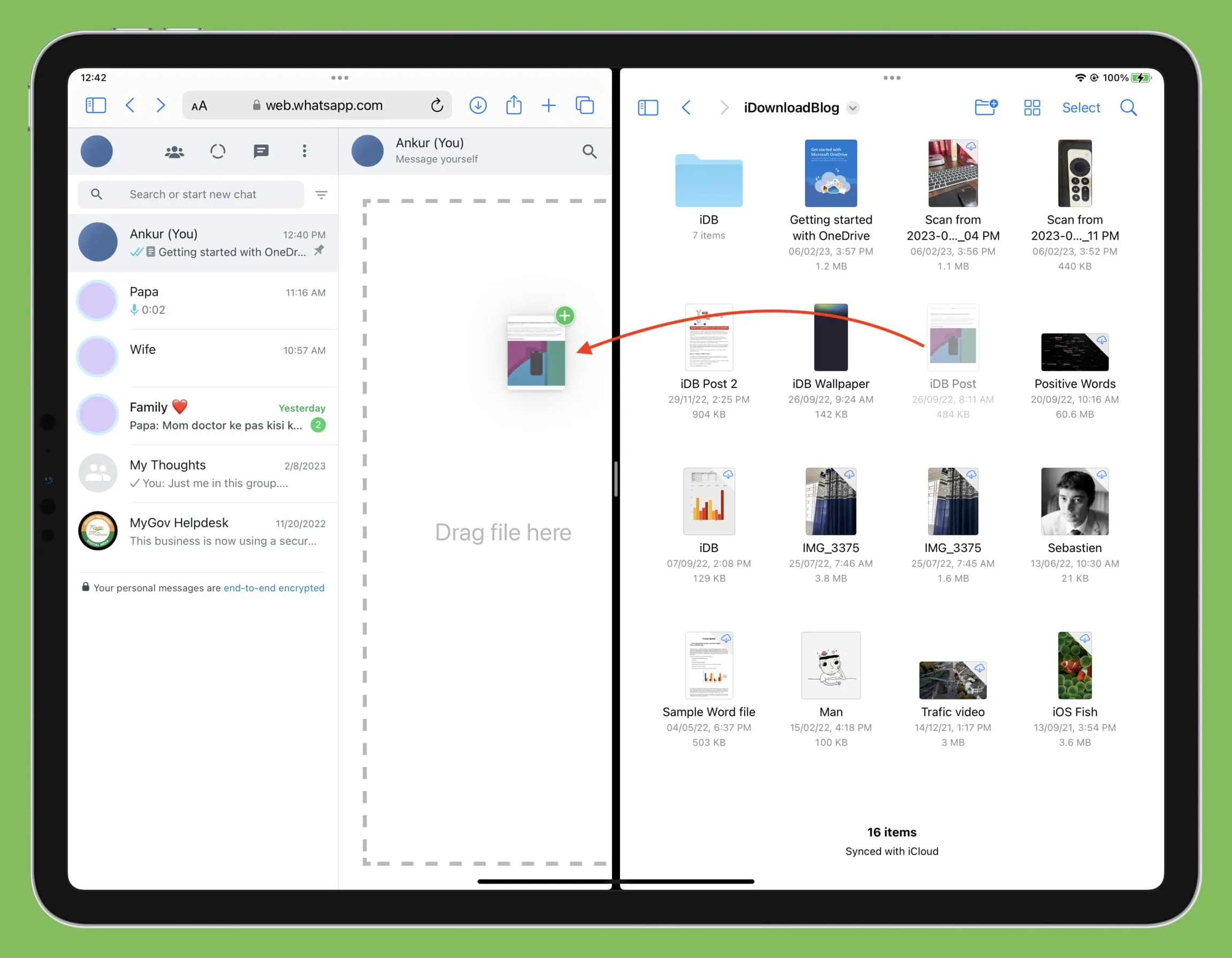Open the Man drawing file
The width and height of the screenshot is (1232, 958).
pos(830,666)
